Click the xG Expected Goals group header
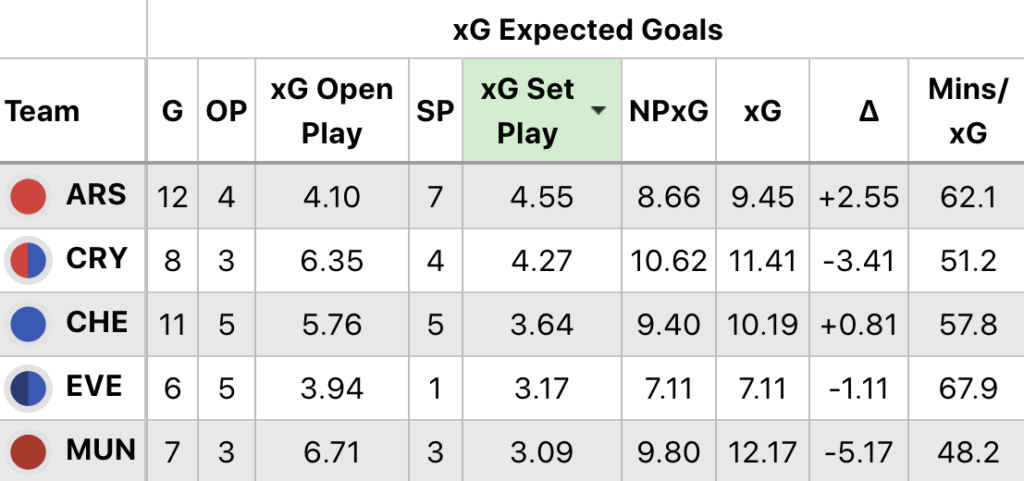Viewport: 1024px width, 481px height. [587, 29]
